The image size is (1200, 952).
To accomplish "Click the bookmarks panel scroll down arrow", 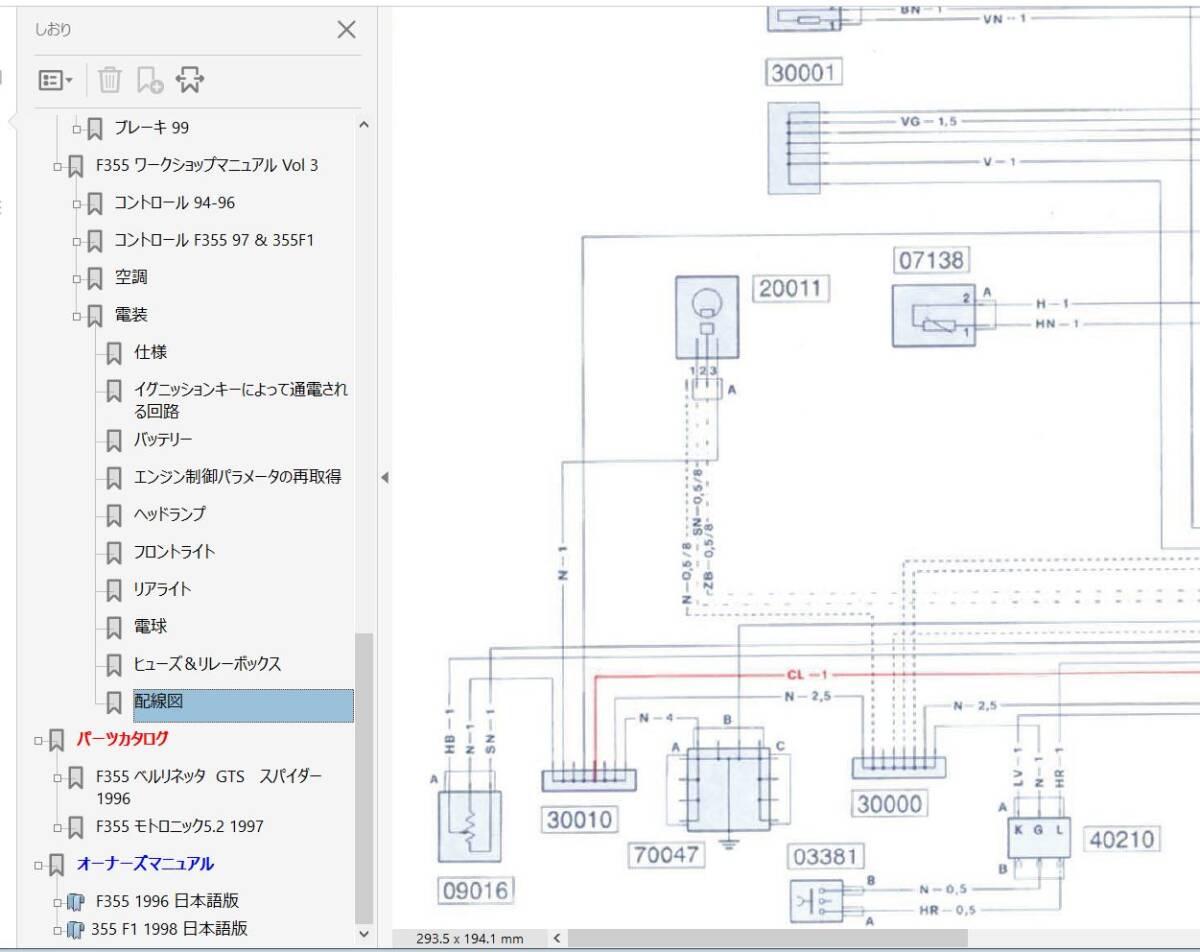I will click(363, 935).
